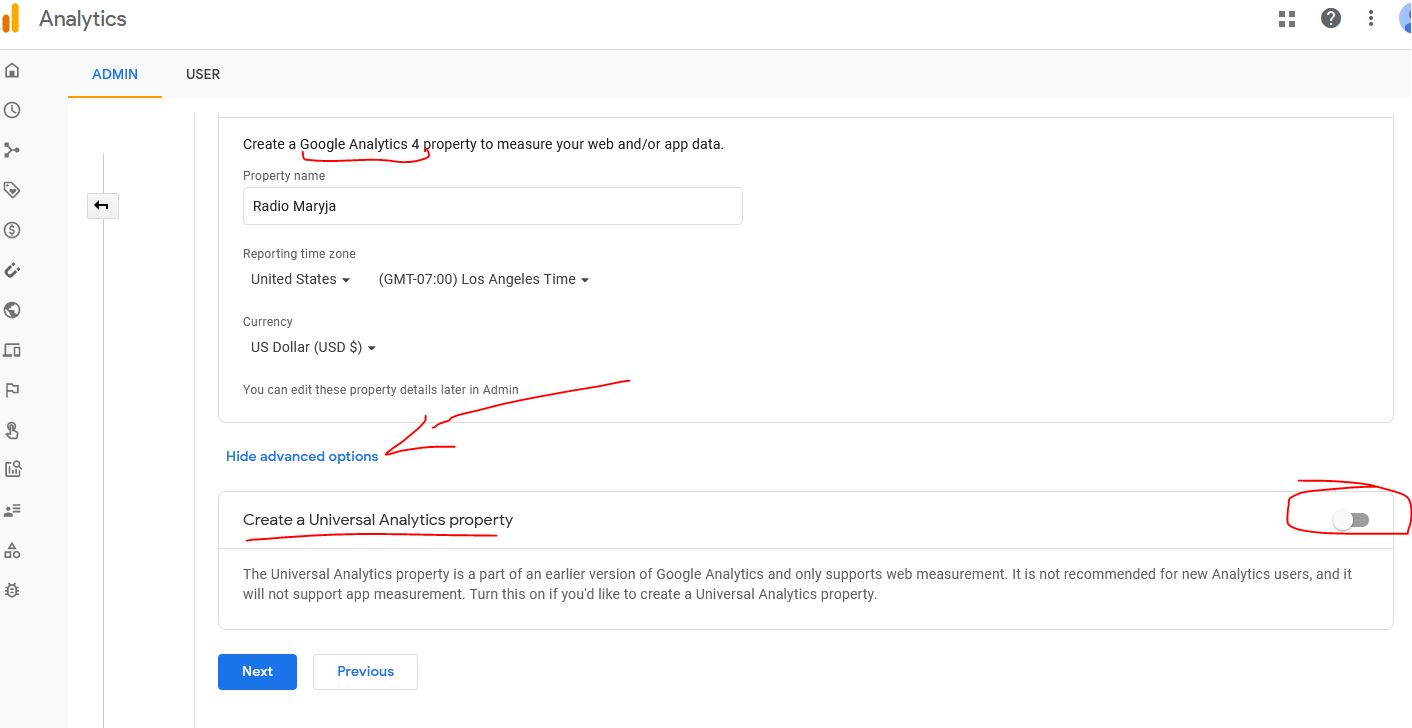This screenshot has height=728, width=1412.
Task: Click the Reporting time zone label
Action: point(299,254)
